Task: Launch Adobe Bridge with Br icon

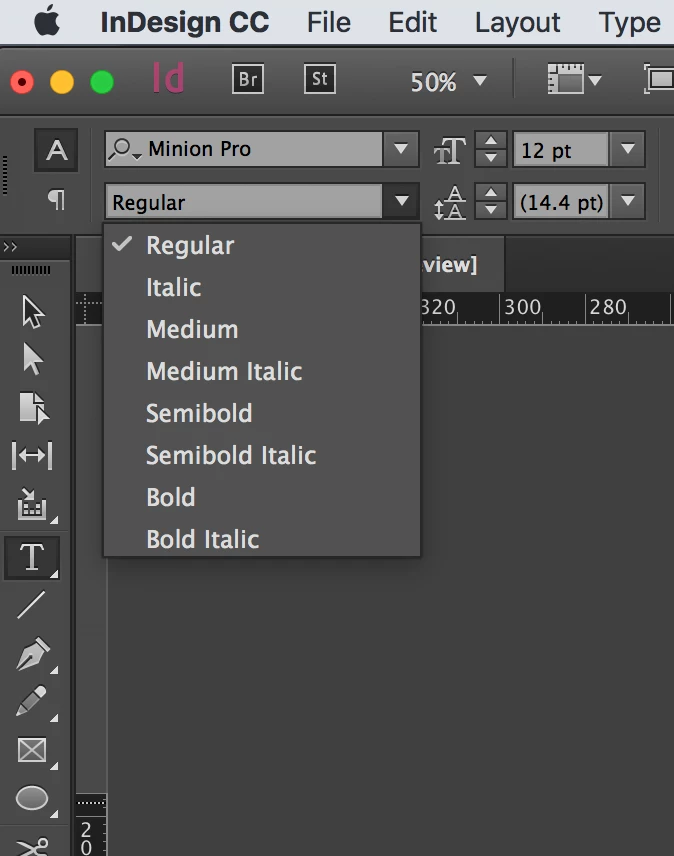Action: (x=248, y=79)
